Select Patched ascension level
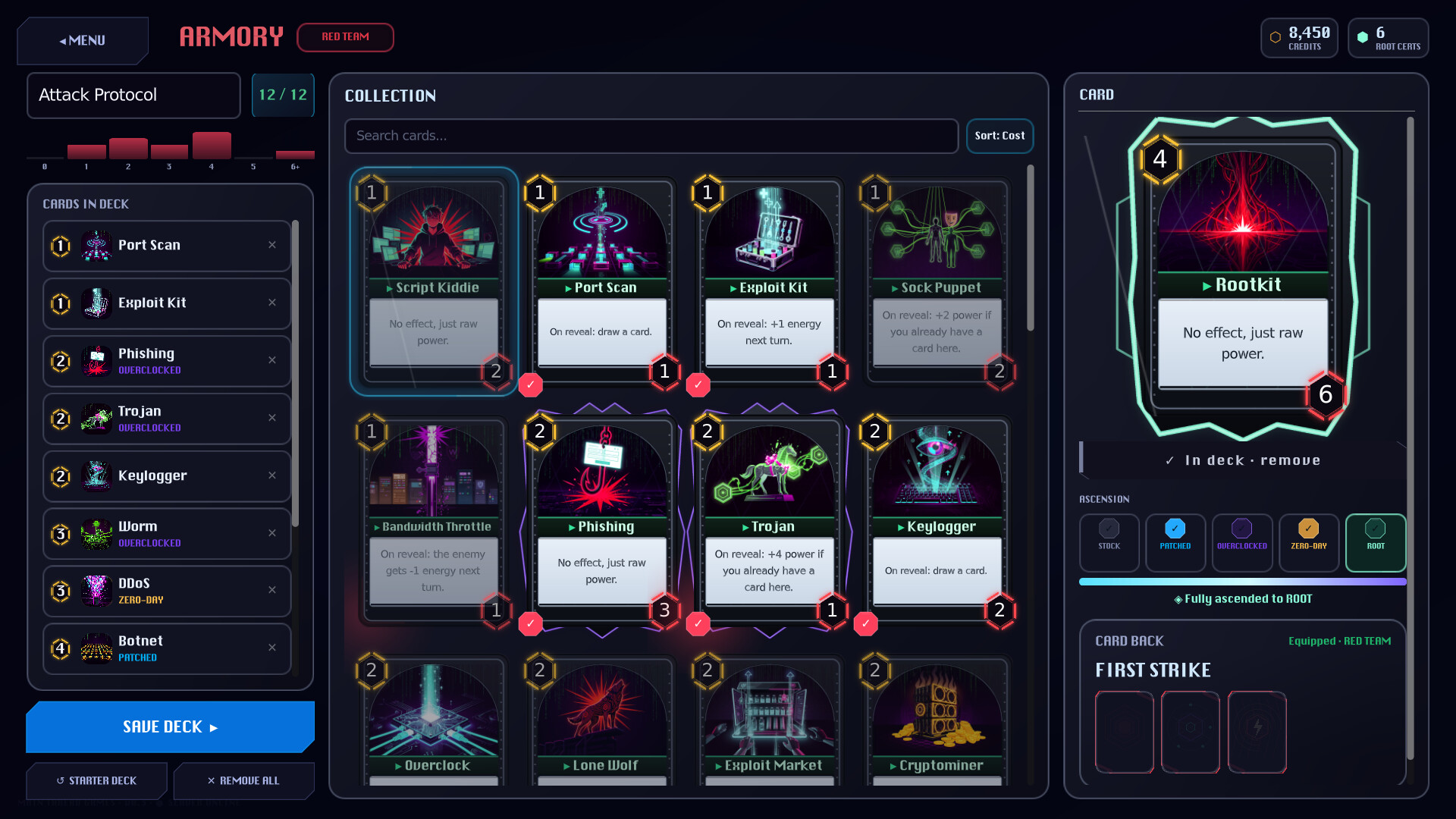 point(1175,543)
